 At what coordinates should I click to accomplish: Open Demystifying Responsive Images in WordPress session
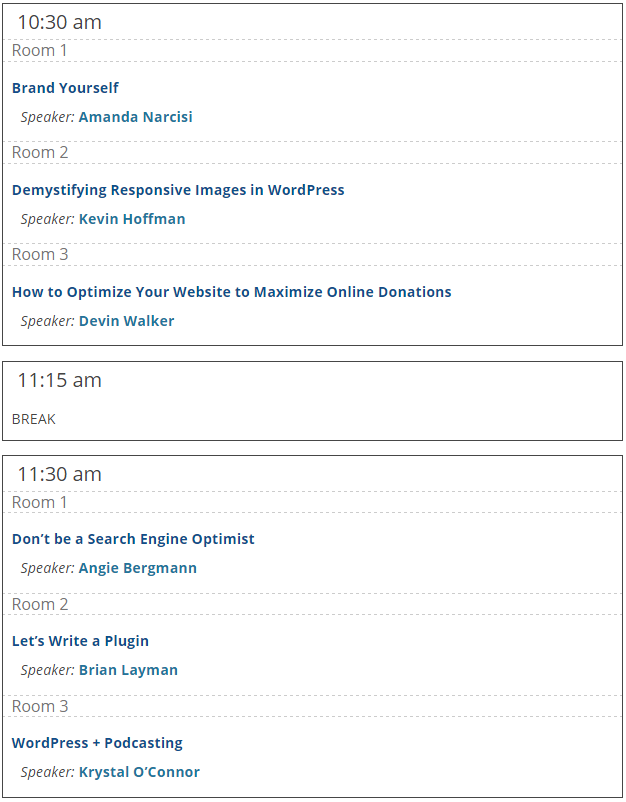pos(178,190)
